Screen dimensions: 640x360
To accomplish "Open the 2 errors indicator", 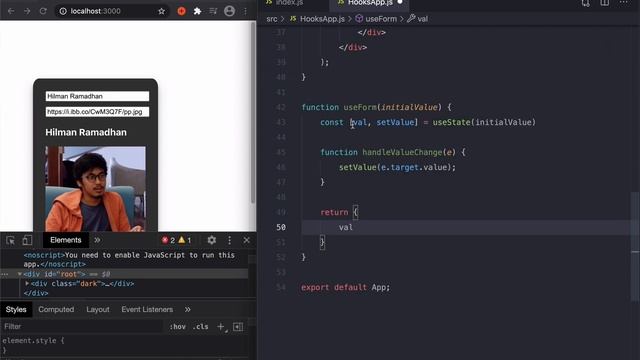I will click(x=168, y=240).
